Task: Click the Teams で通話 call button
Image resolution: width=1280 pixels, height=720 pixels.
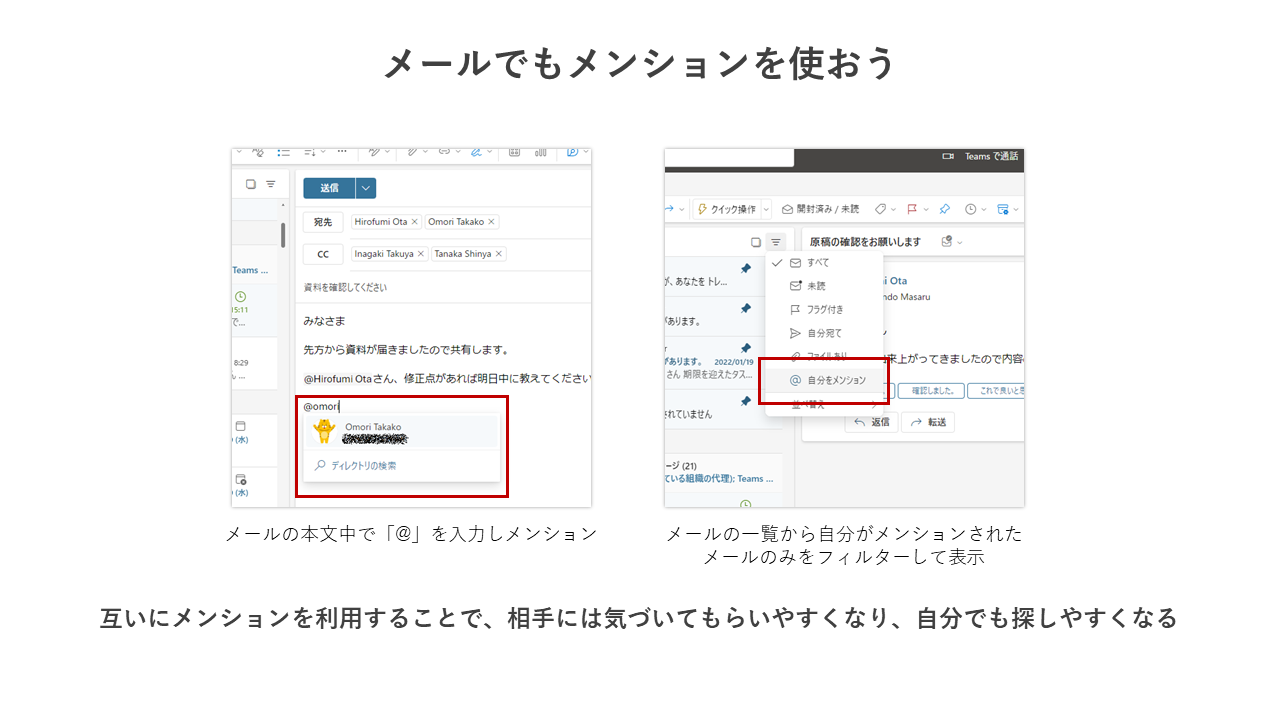Action: (991, 156)
